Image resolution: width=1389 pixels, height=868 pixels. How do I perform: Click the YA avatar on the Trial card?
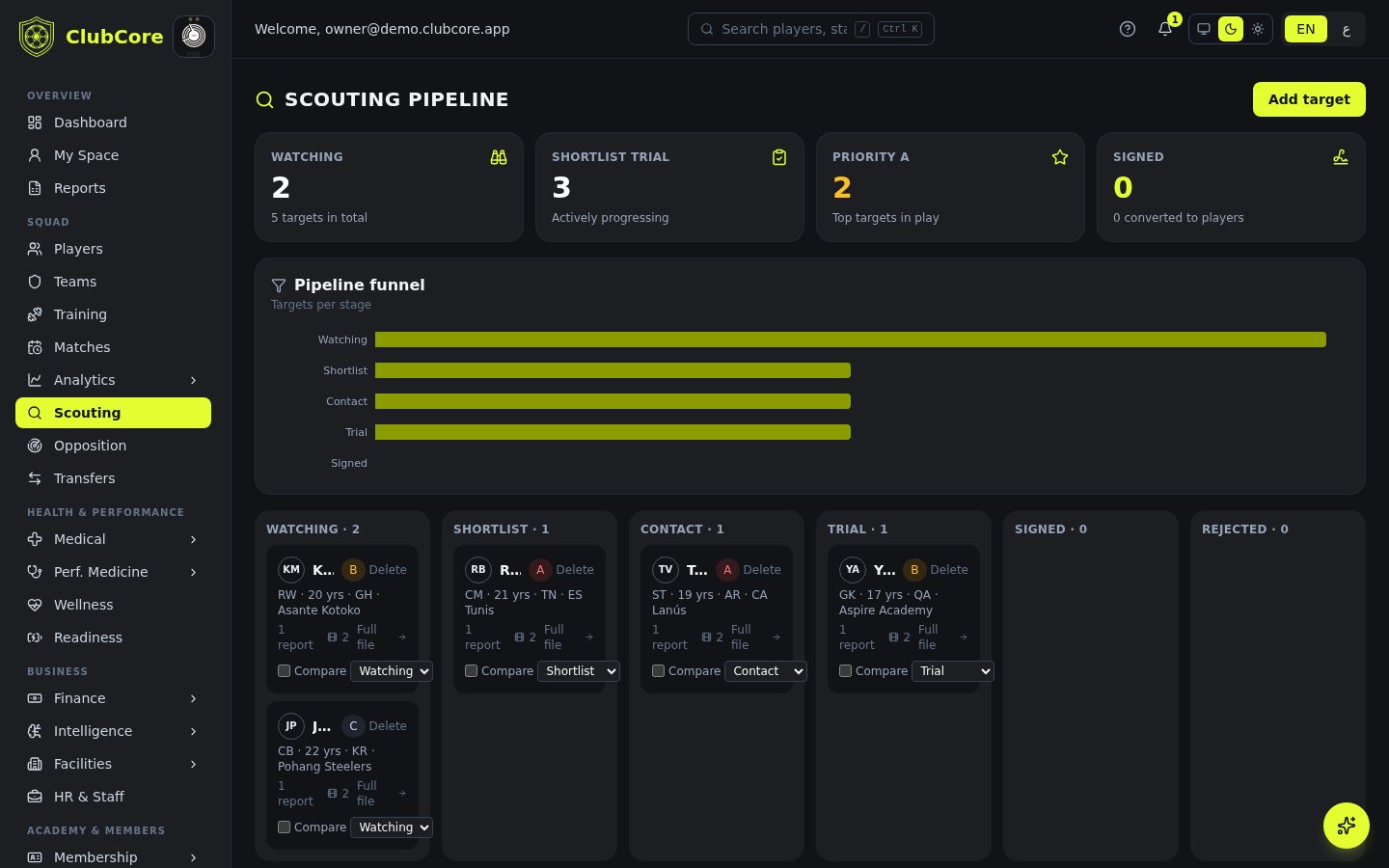pyautogui.click(x=853, y=570)
